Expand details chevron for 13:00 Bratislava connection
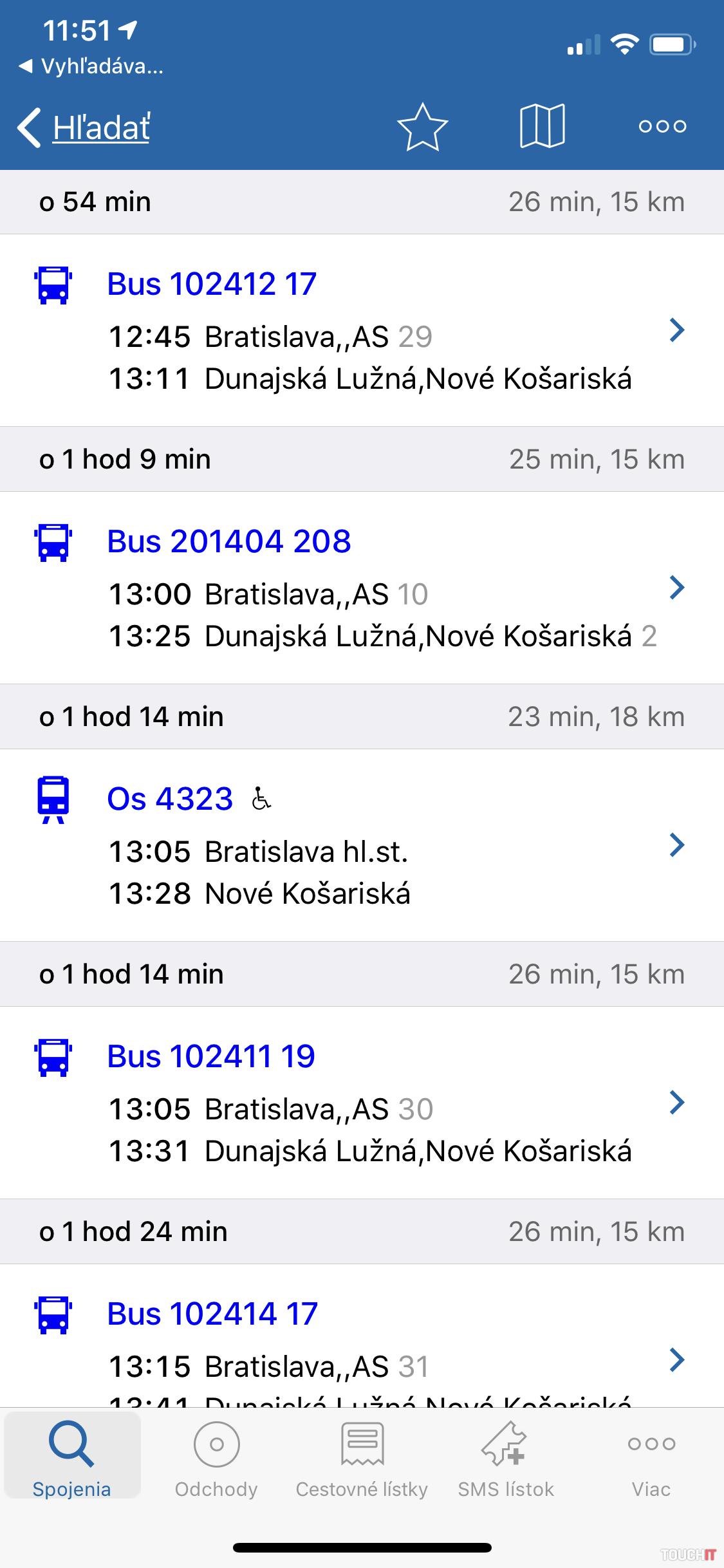Viewport: 724px width, 1568px height. pos(676,588)
